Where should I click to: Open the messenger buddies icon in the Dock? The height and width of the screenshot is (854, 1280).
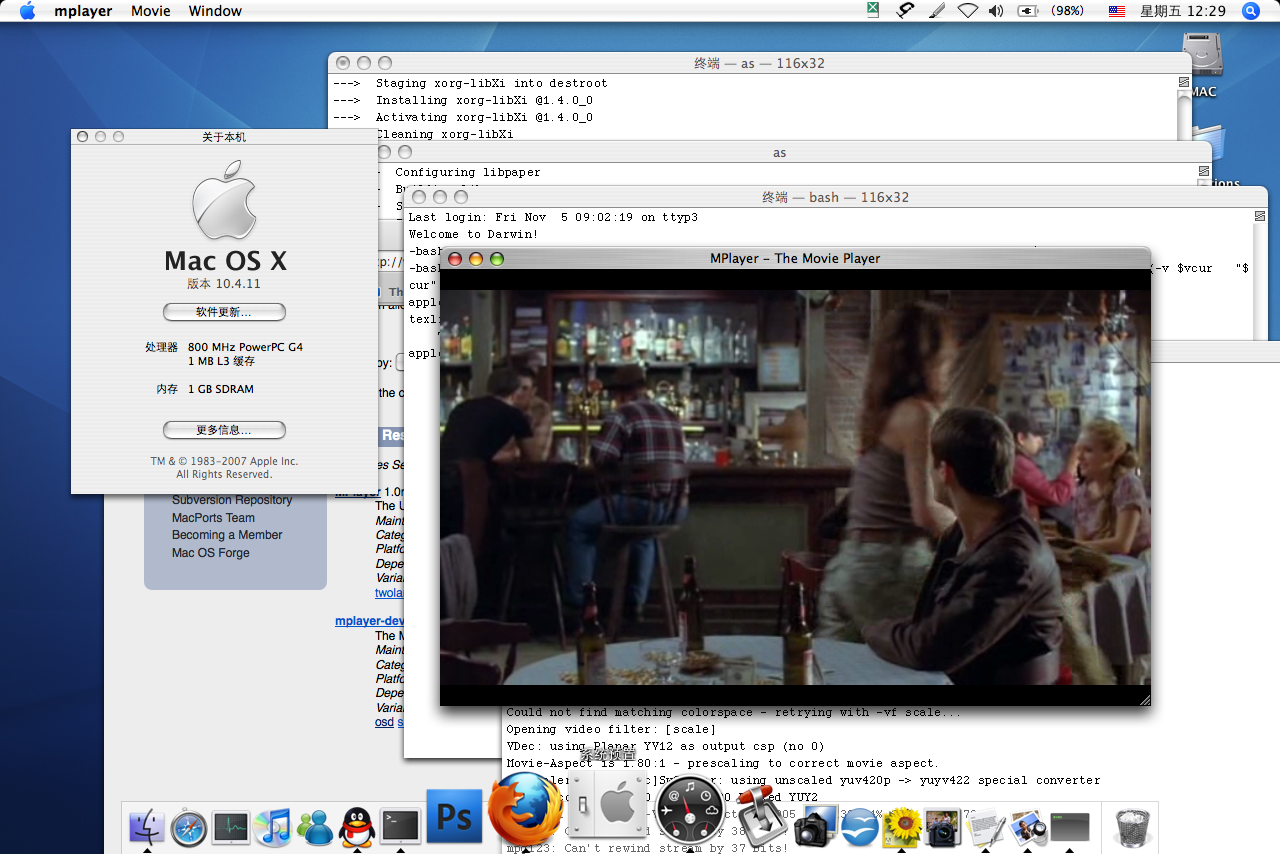pos(315,827)
